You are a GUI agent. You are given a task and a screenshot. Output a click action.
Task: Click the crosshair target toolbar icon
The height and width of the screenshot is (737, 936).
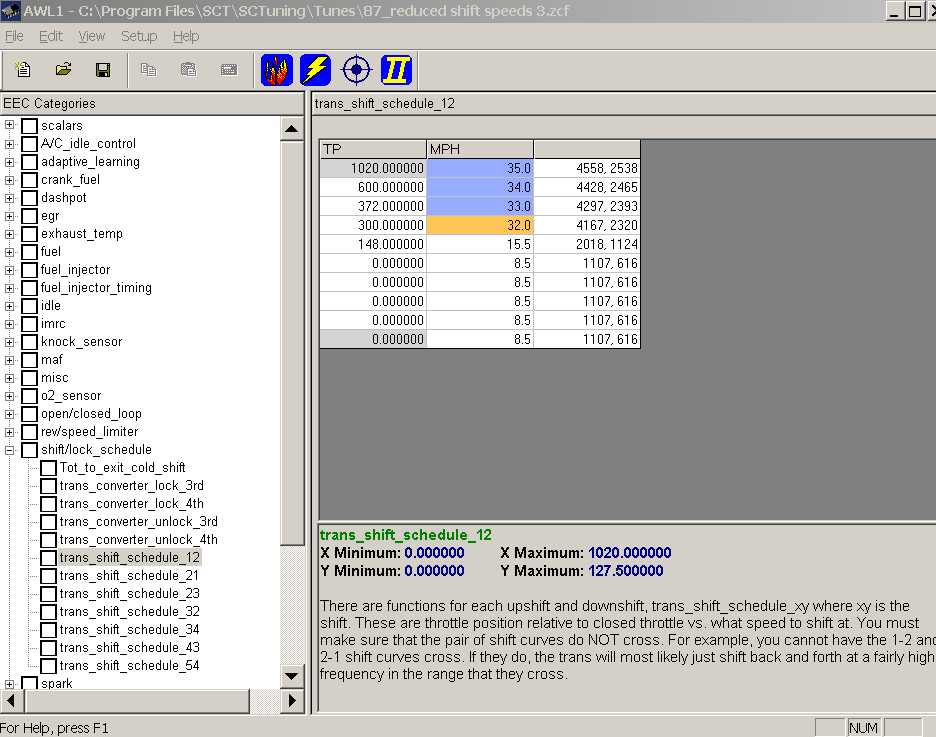pos(356,70)
